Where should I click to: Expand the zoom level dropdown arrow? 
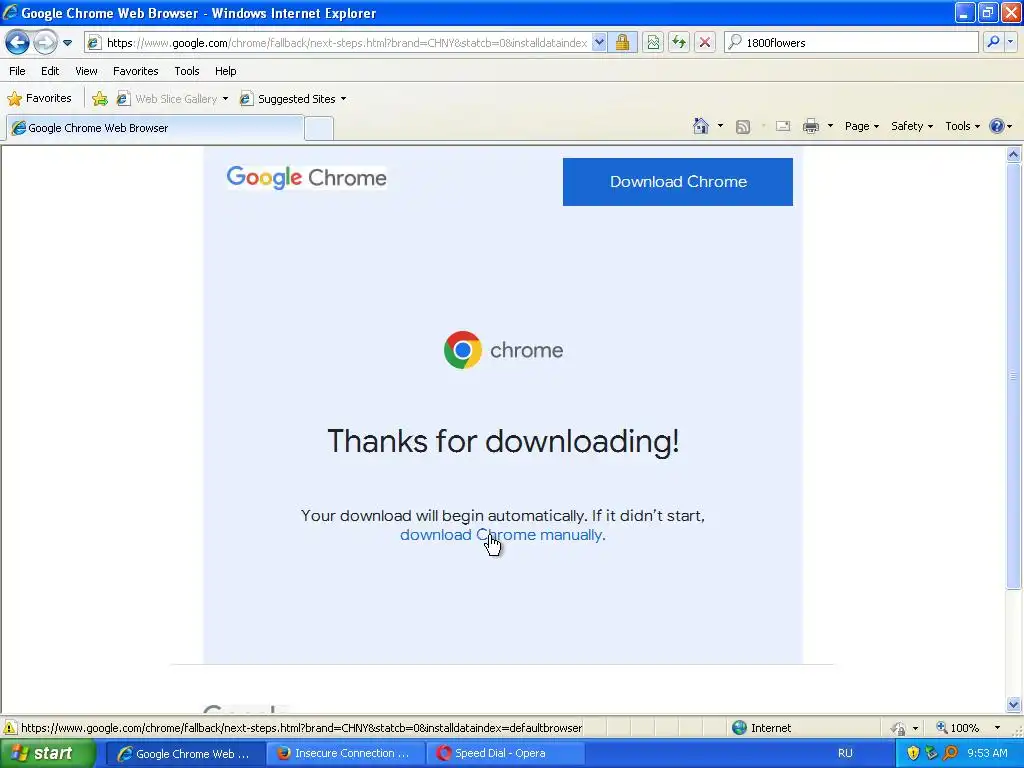point(997,728)
